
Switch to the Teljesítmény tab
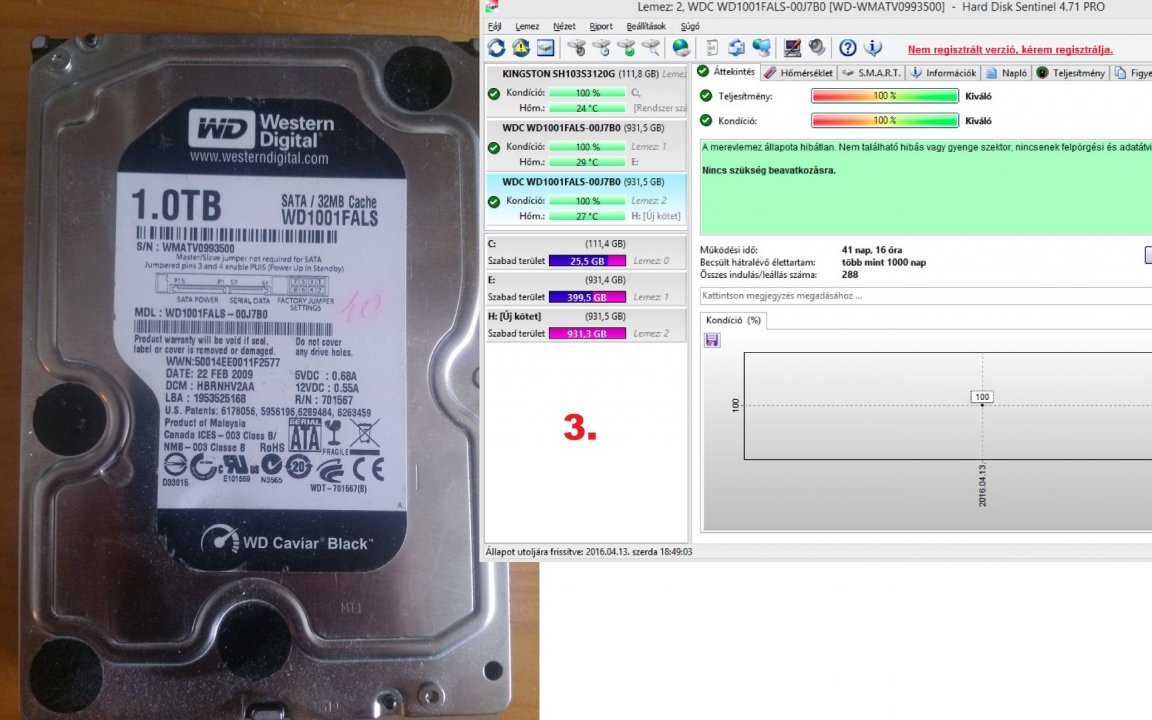1070,73
